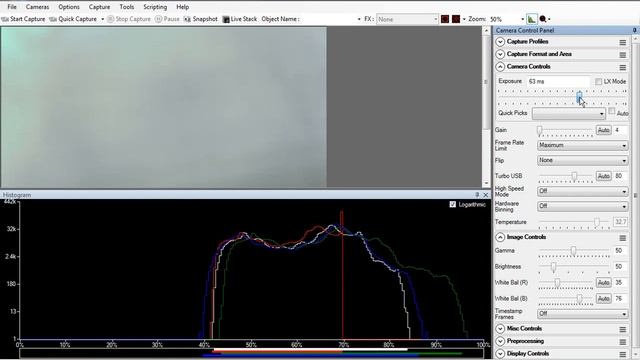Expand the Capture Format and Area section
Image resolution: width=640 pixels, height=360 pixels.
point(500,54)
